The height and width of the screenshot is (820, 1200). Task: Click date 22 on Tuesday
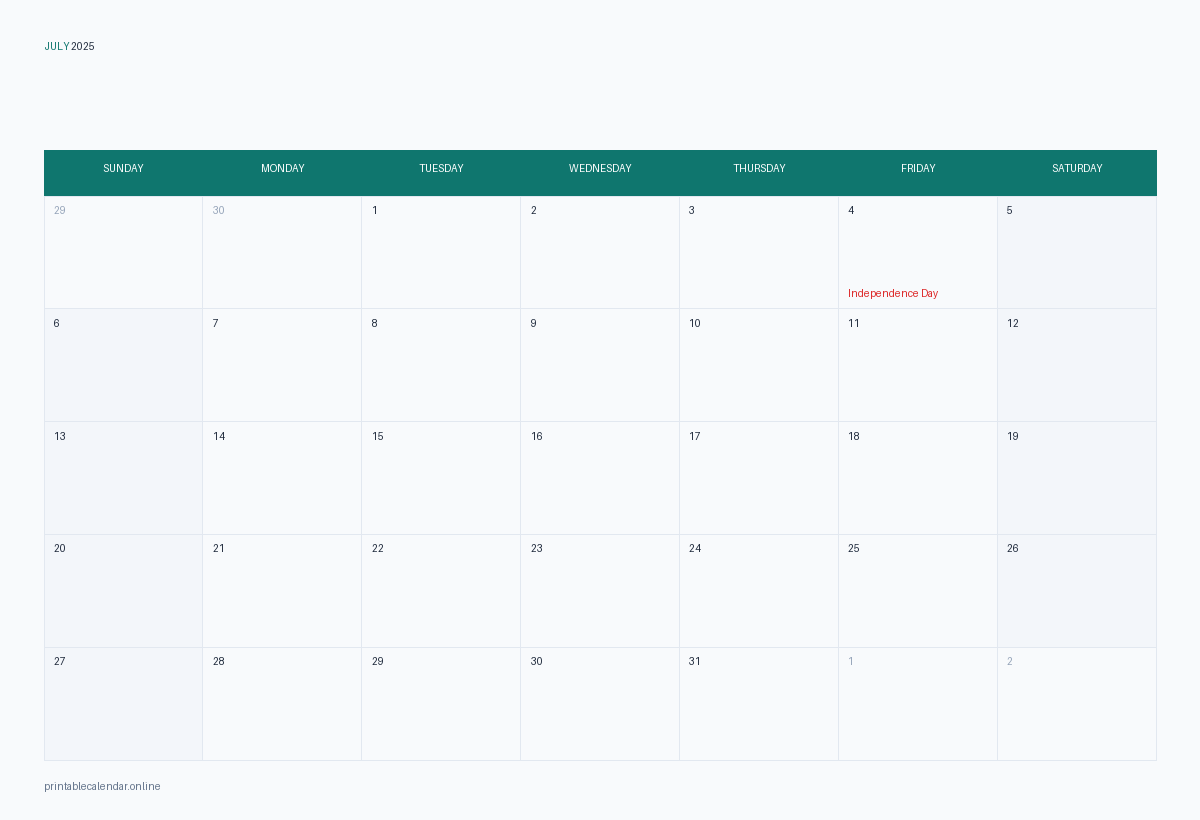point(378,548)
